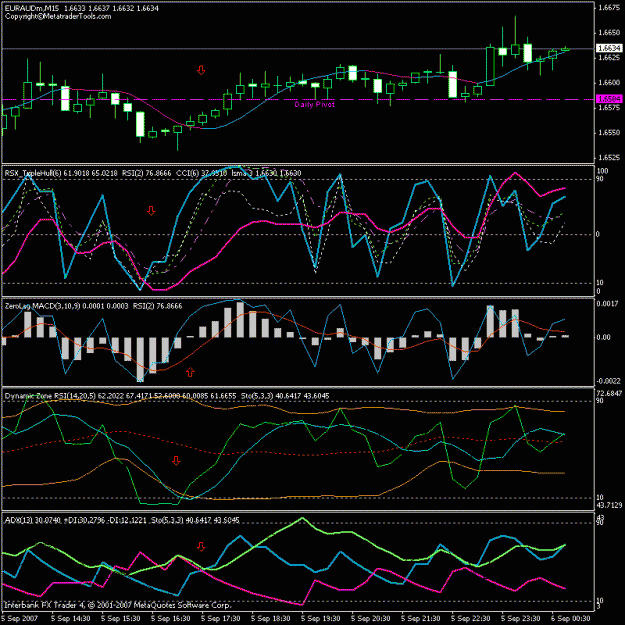Viewport: 625px width, 625px height.
Task: Click the '5 Sep 16:30' time axis label
Action: click(171, 618)
